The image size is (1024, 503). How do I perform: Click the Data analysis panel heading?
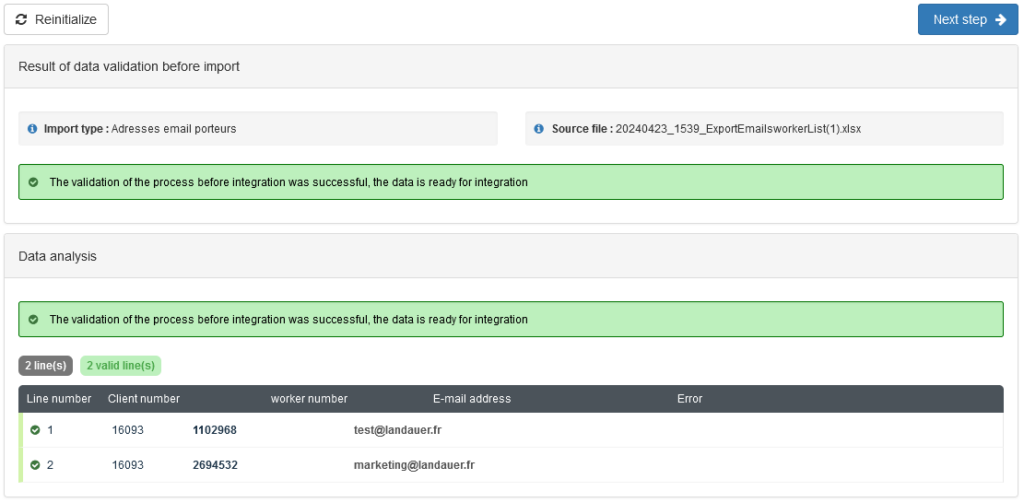click(x=57, y=256)
